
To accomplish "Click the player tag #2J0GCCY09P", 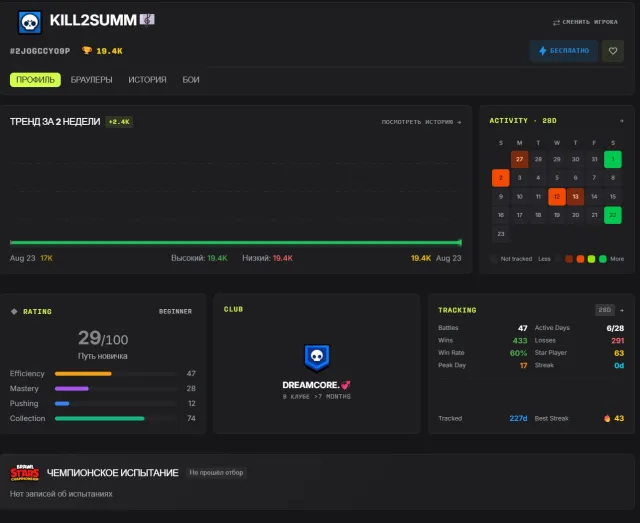I will (x=40, y=51).
